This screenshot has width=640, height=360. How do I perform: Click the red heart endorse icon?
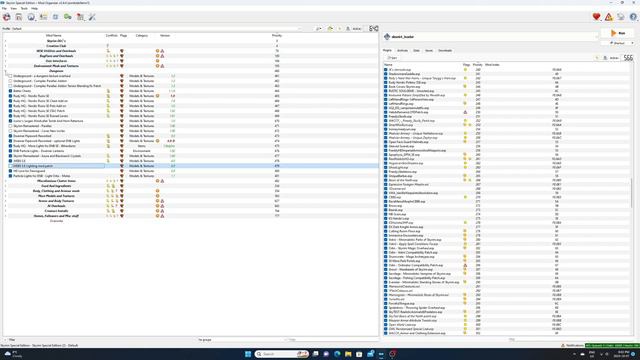596,17
